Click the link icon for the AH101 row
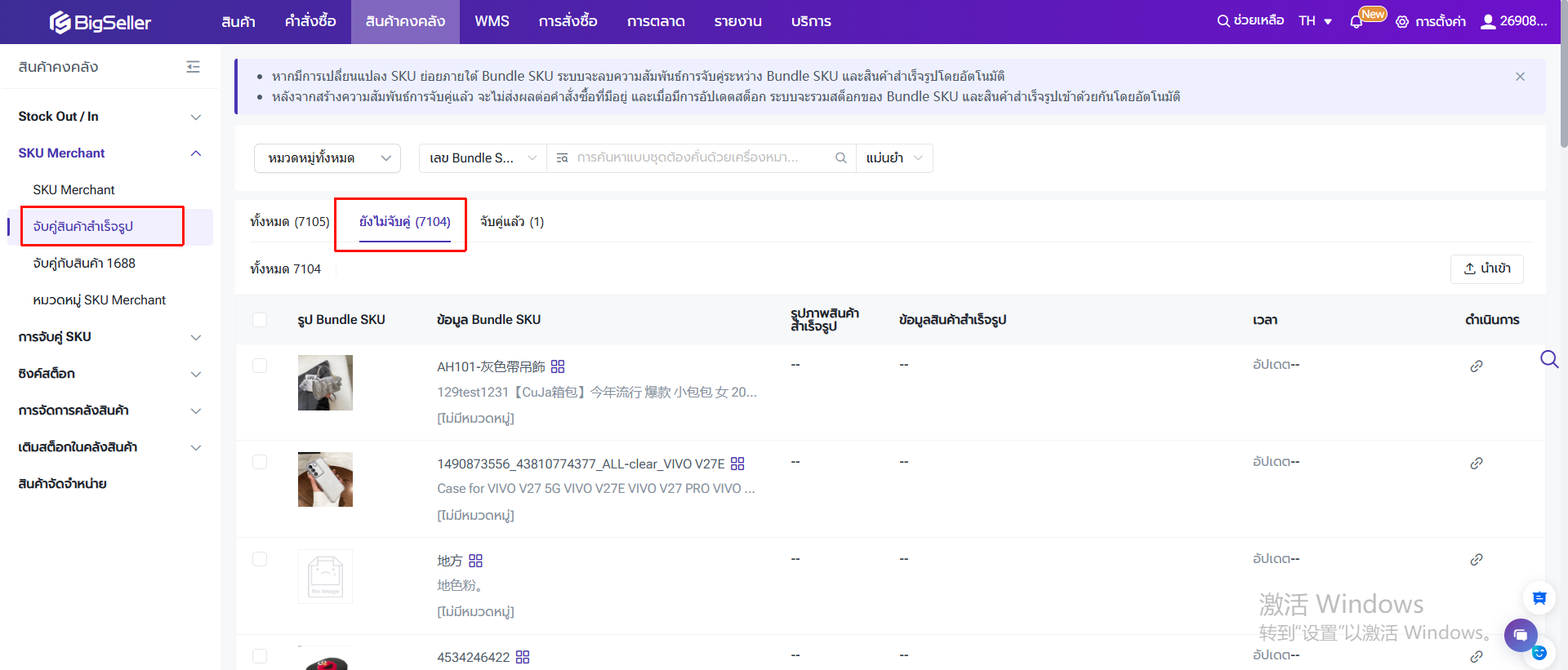This screenshot has height=670, width=1568. tap(1476, 366)
